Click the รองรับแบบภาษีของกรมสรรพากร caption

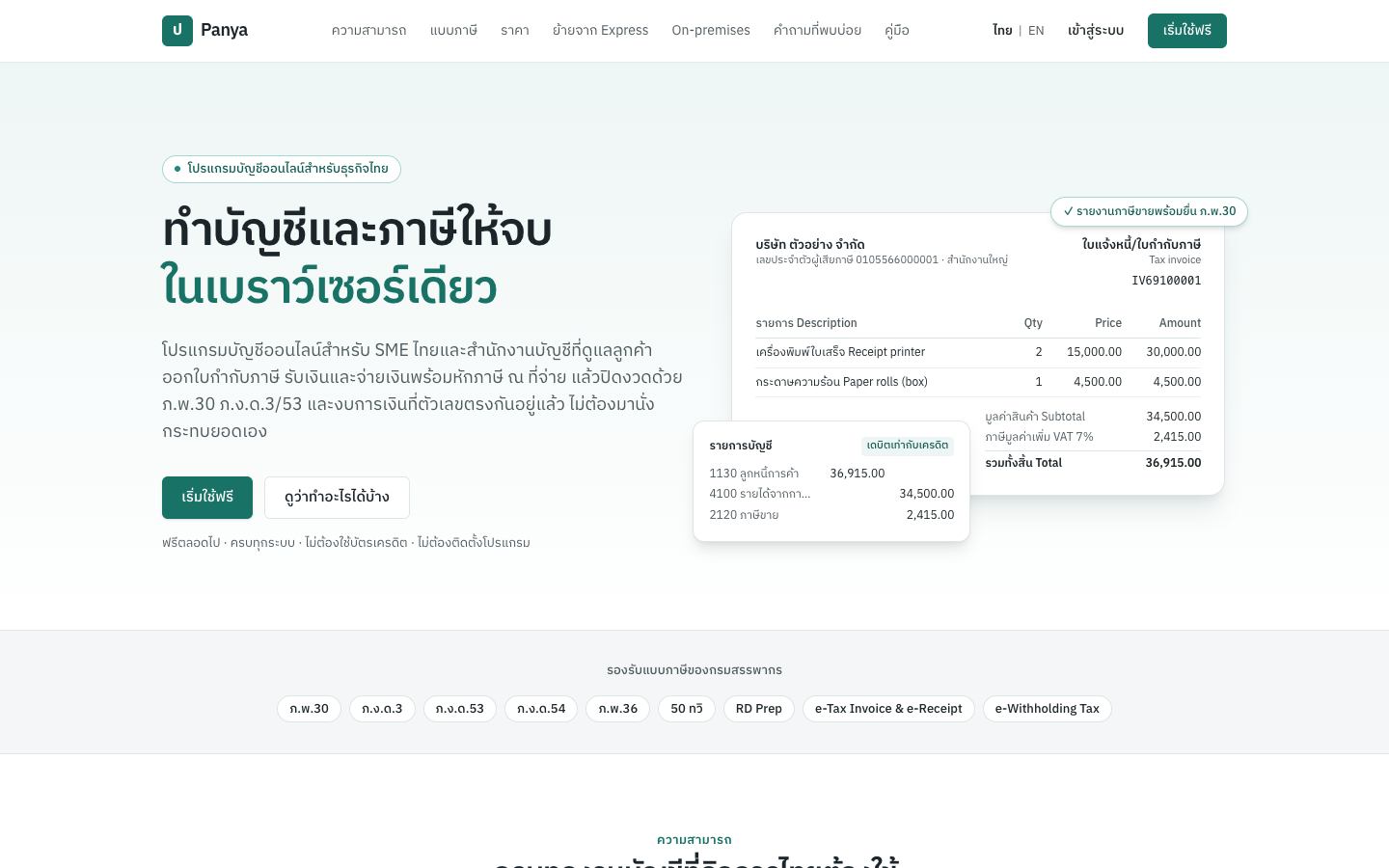pyautogui.click(x=694, y=670)
